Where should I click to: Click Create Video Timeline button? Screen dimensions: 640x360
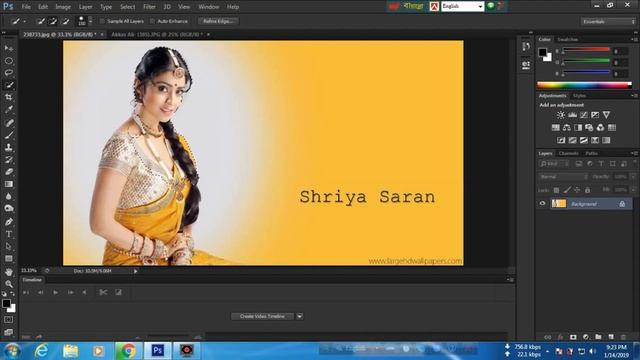[x=262, y=316]
